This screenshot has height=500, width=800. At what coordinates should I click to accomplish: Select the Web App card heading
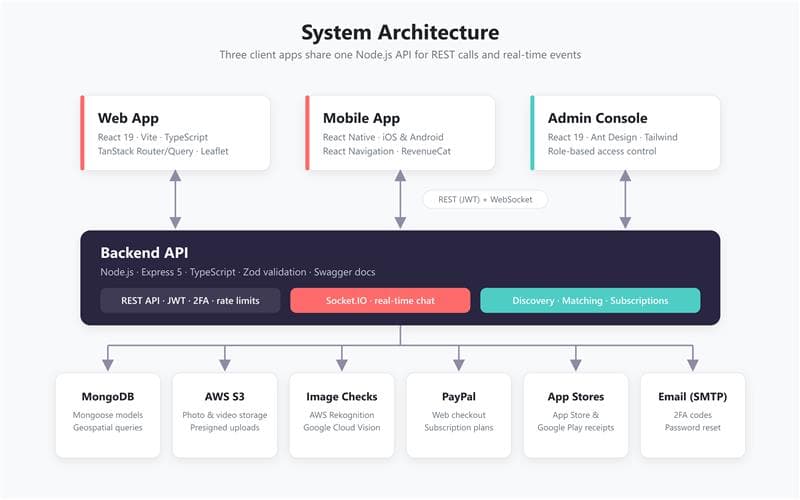click(x=128, y=118)
